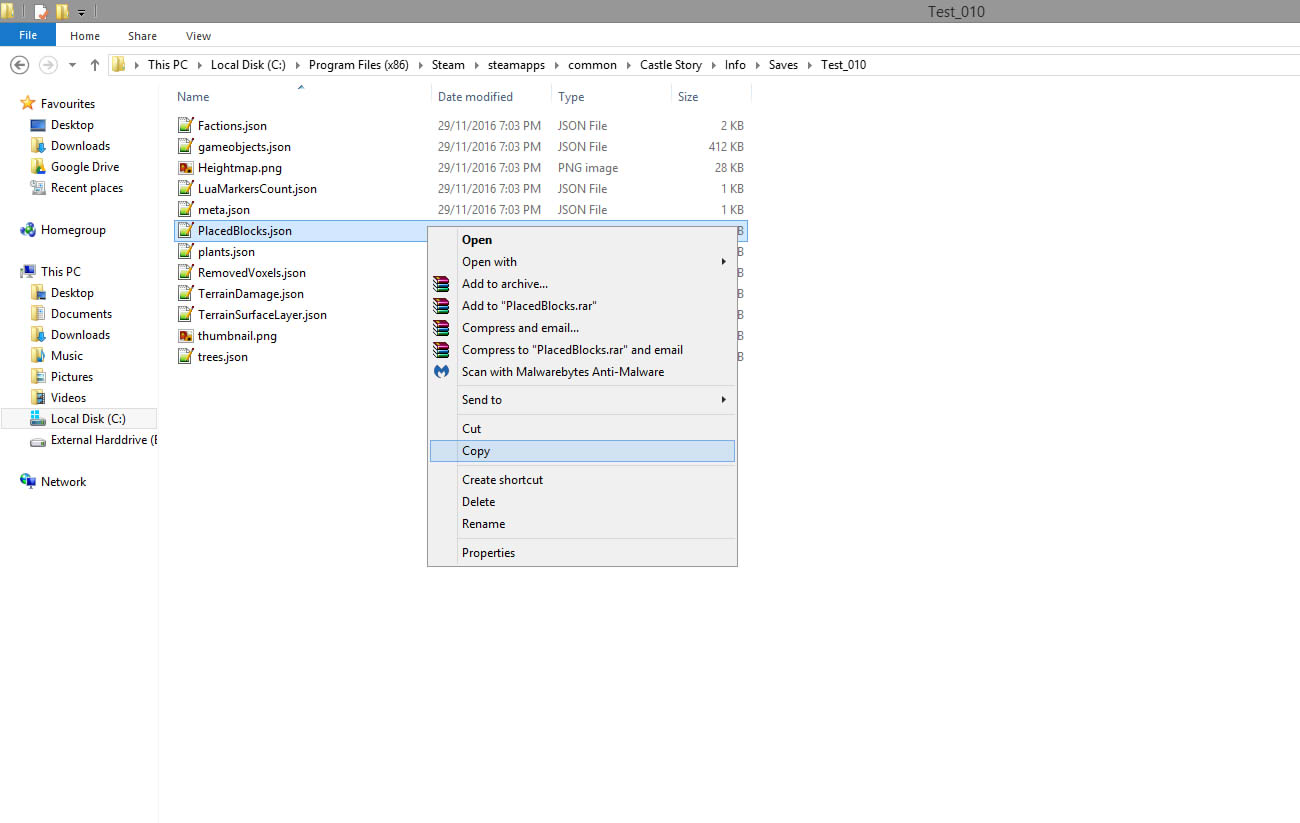Click the WinRAR icon beside Add to "PlacedBlocks.rar"
The image size is (1300, 823).
point(441,306)
